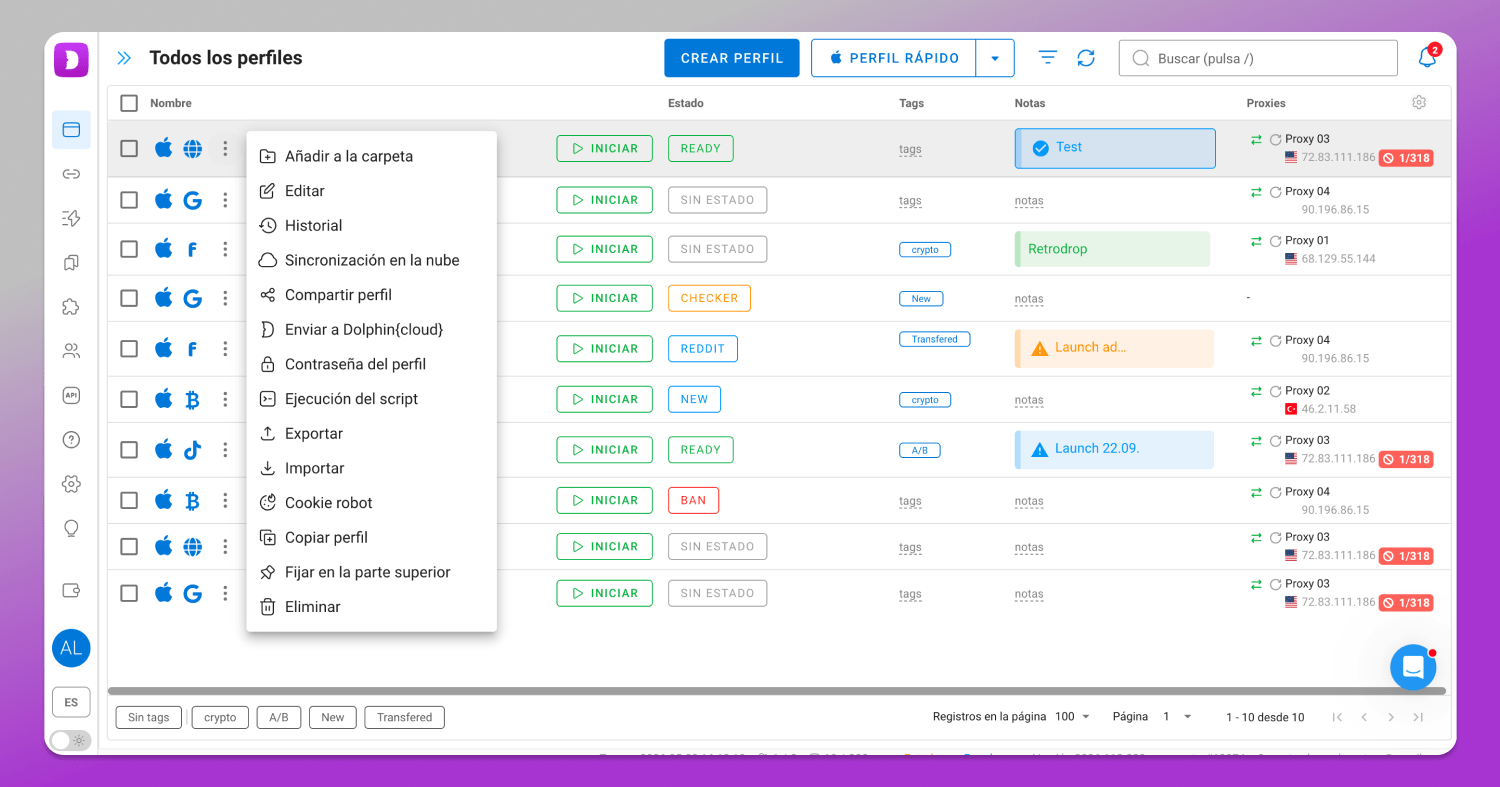Open the REDDIT status badge
1500x787 pixels.
click(703, 349)
